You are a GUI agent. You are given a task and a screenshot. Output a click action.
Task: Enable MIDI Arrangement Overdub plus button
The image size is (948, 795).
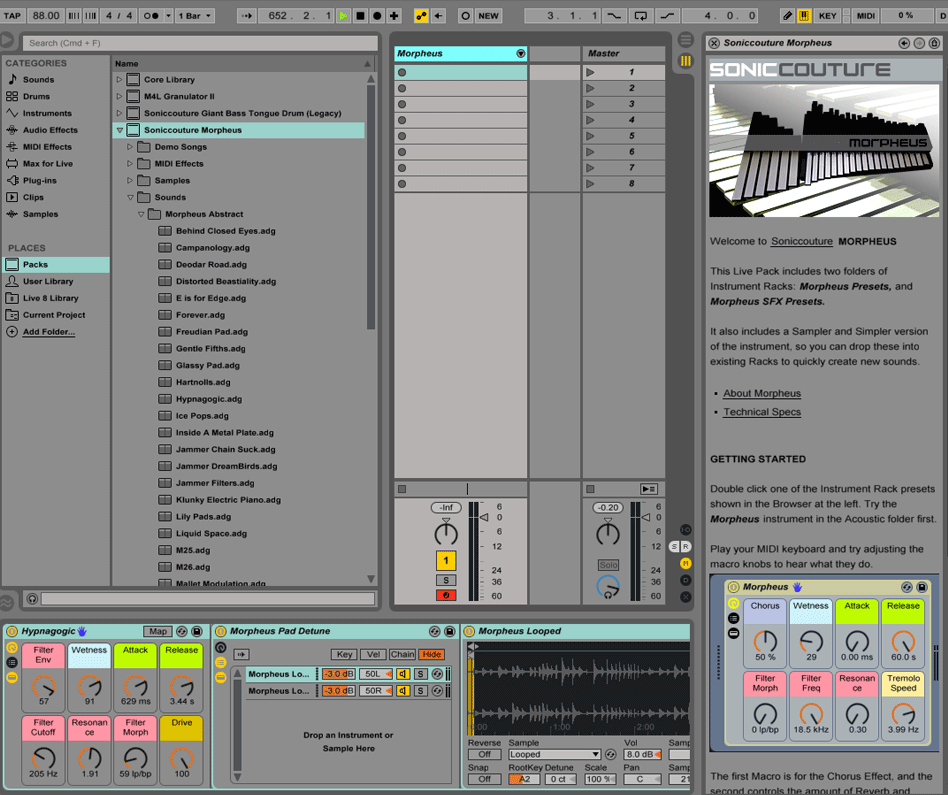[x=394, y=16]
